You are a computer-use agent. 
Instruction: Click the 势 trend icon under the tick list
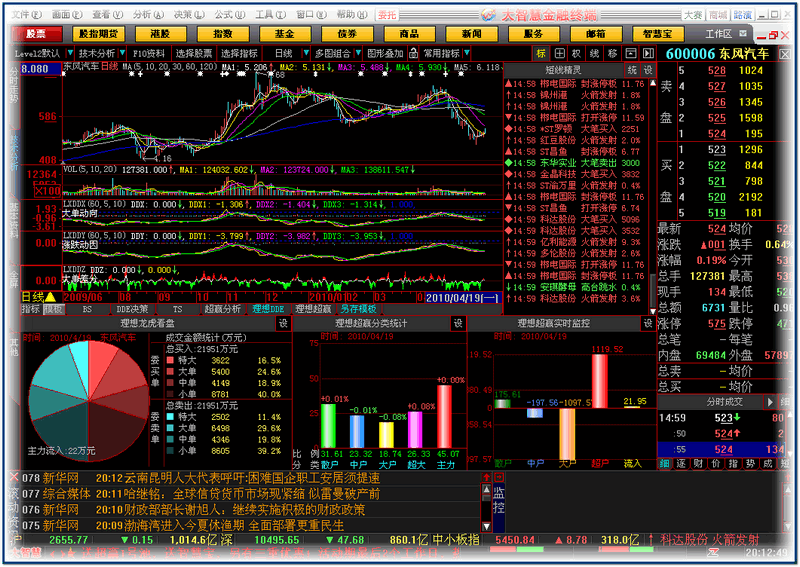(x=751, y=463)
